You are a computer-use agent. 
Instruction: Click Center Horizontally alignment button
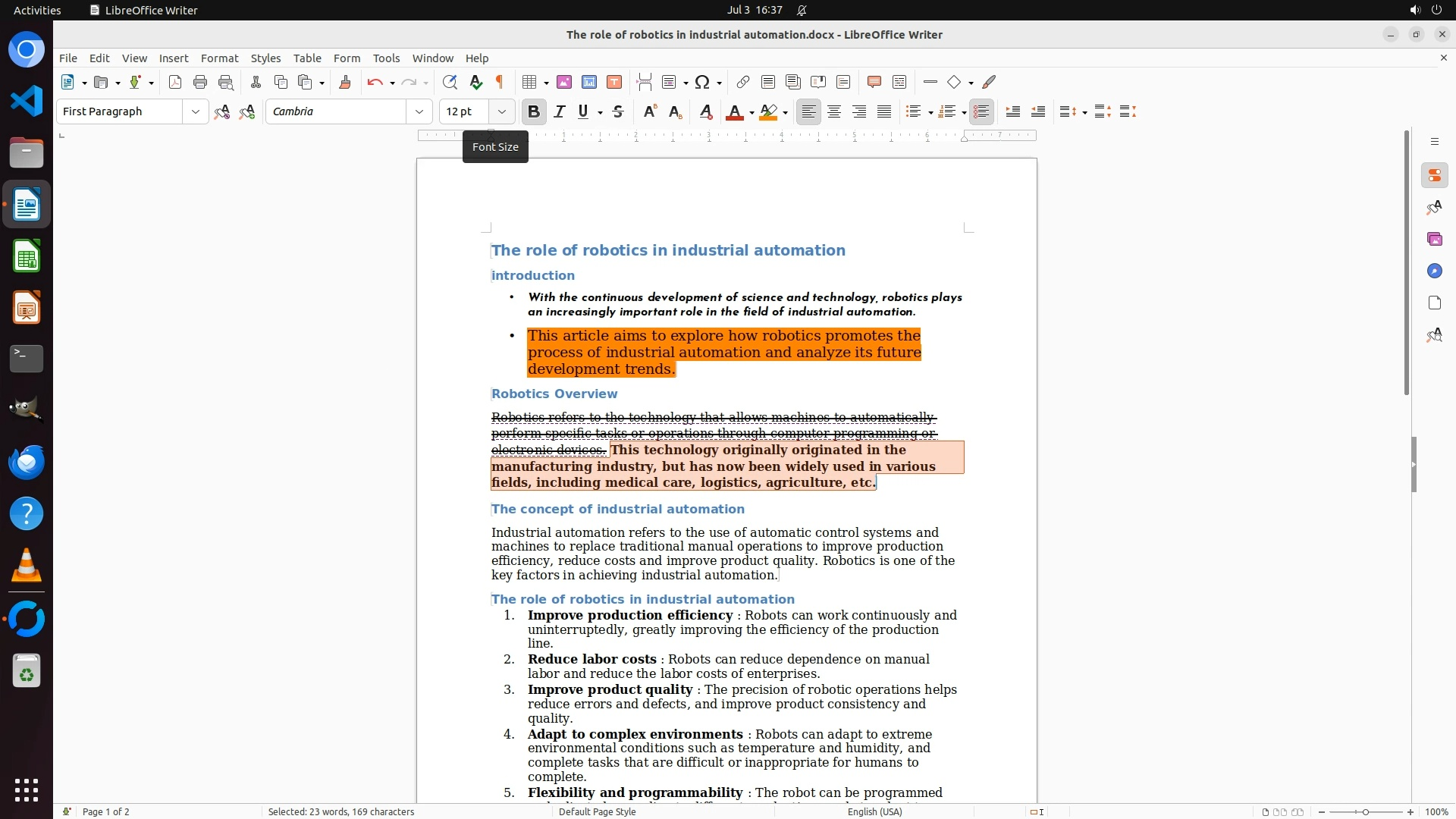[834, 112]
